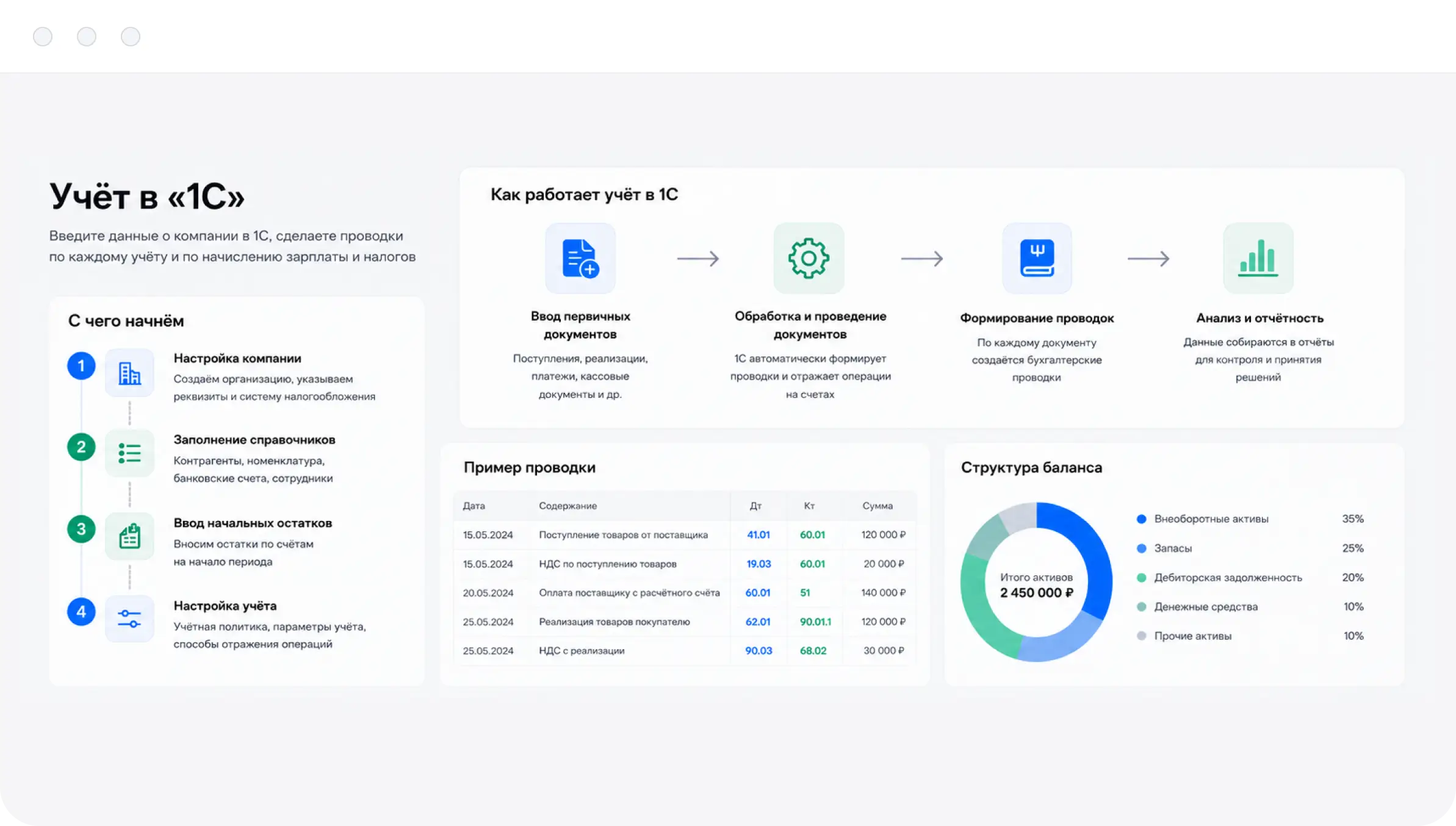Click the Анализ и отчётность step label

pos(1260,318)
